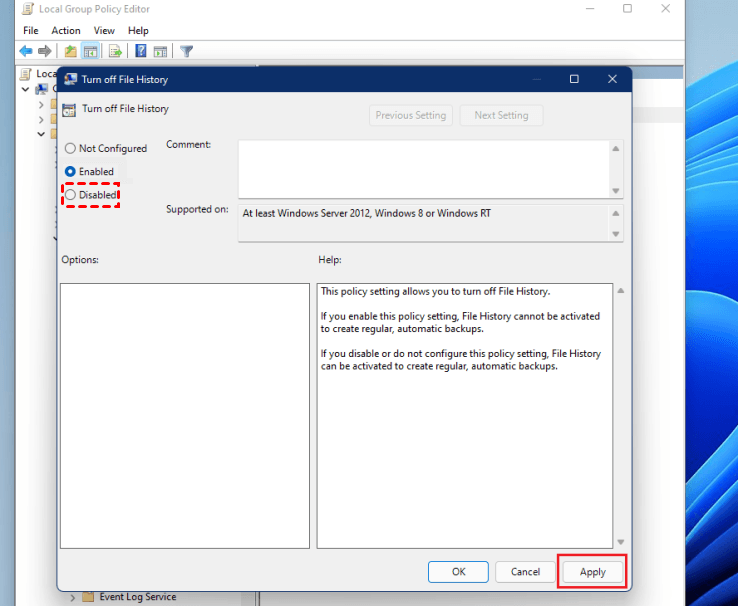Open the Help question mark icon
Image resolution: width=738 pixels, height=606 pixels.
tap(141, 51)
